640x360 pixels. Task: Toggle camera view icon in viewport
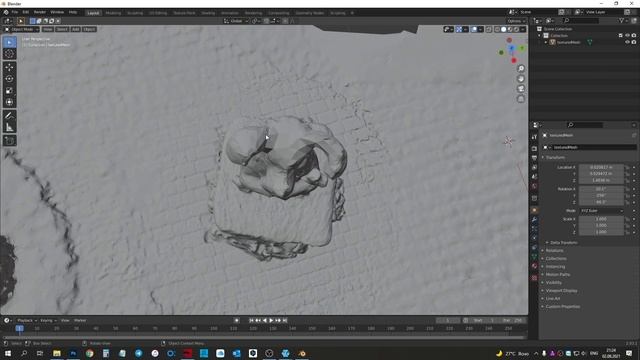click(521, 89)
